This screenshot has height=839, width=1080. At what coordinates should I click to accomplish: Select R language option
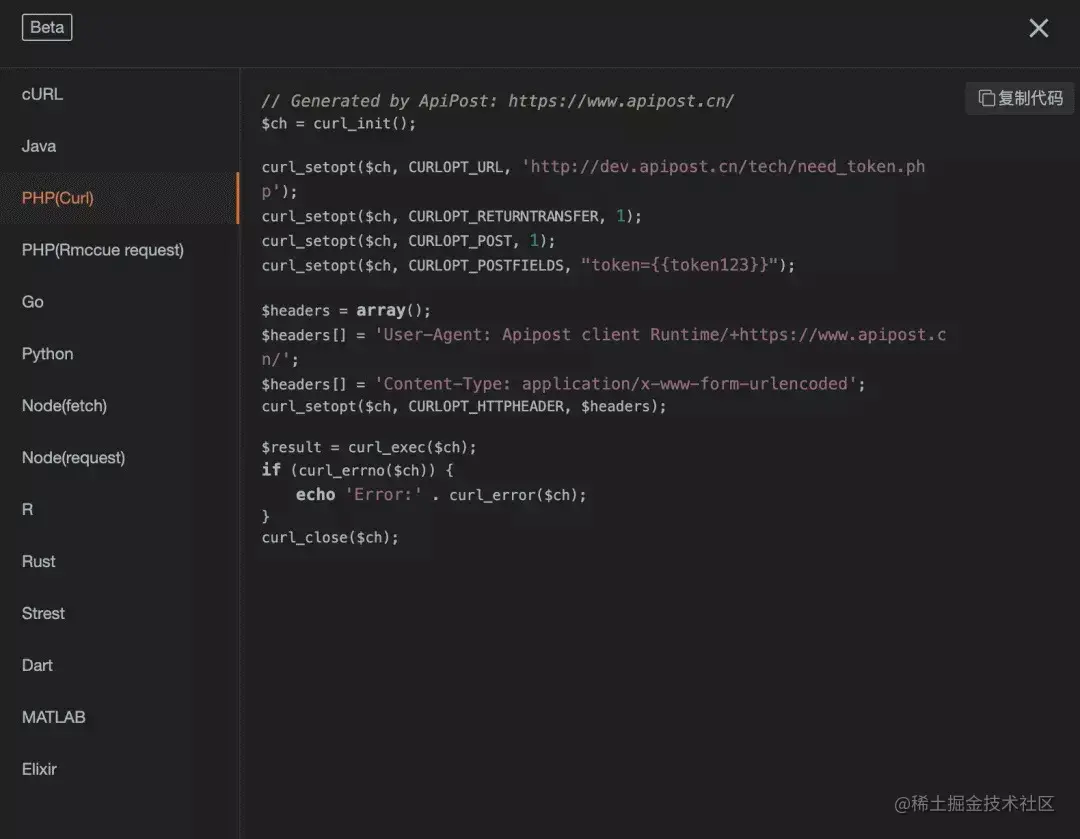click(120, 510)
